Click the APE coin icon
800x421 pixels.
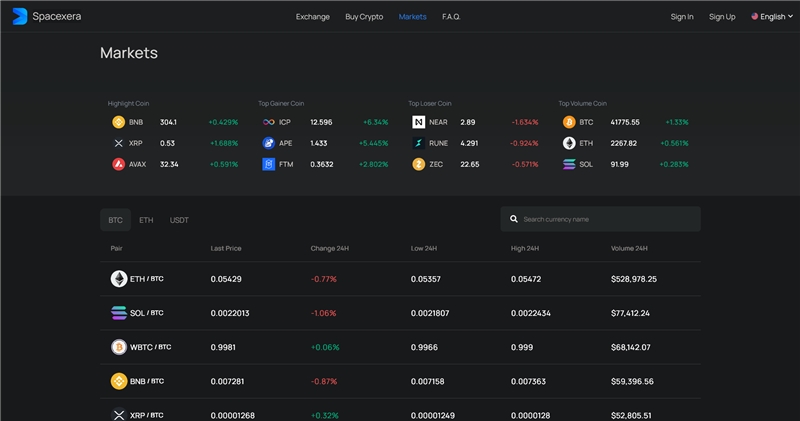(268, 143)
